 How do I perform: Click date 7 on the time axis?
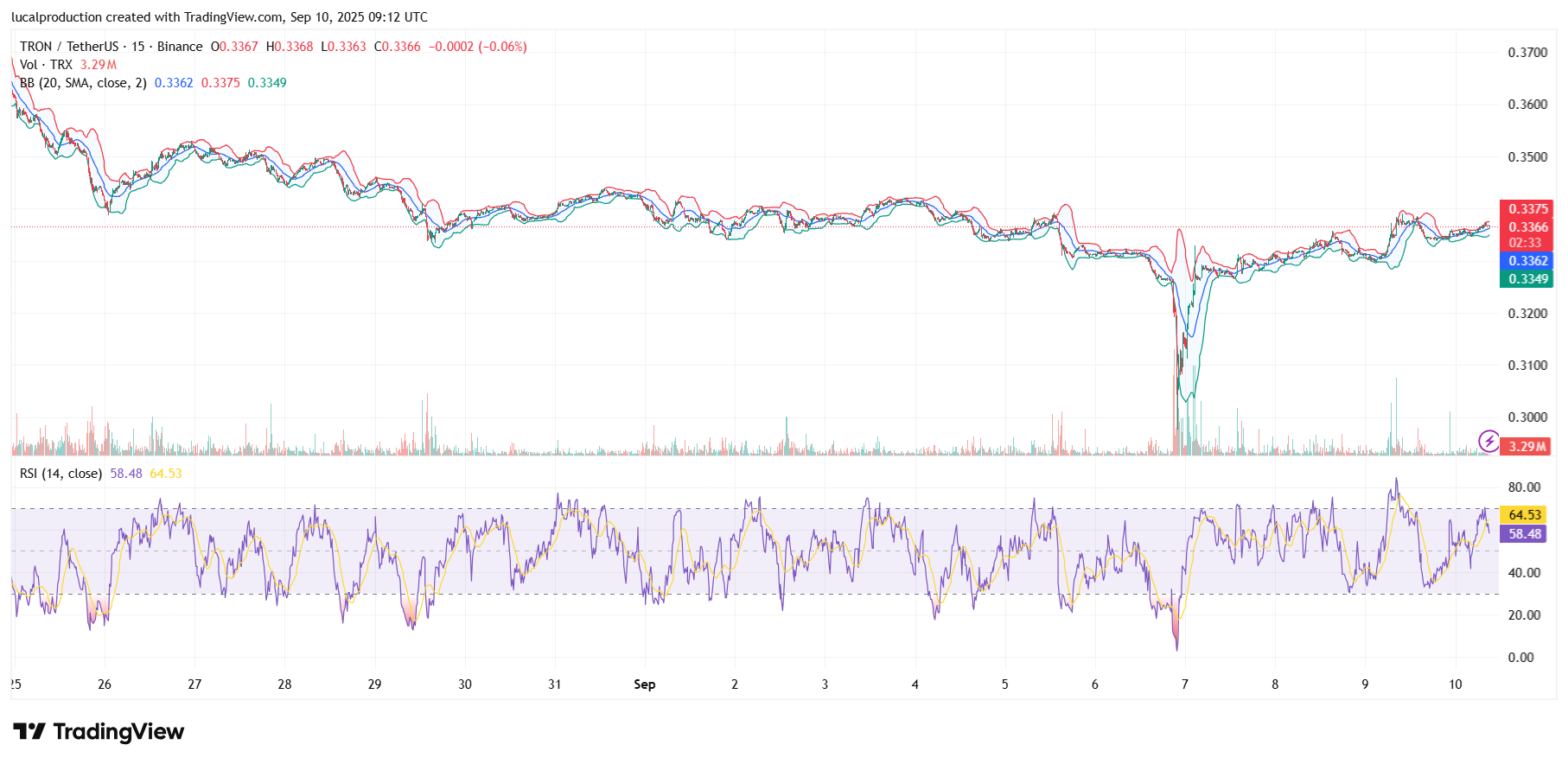[x=1185, y=684]
